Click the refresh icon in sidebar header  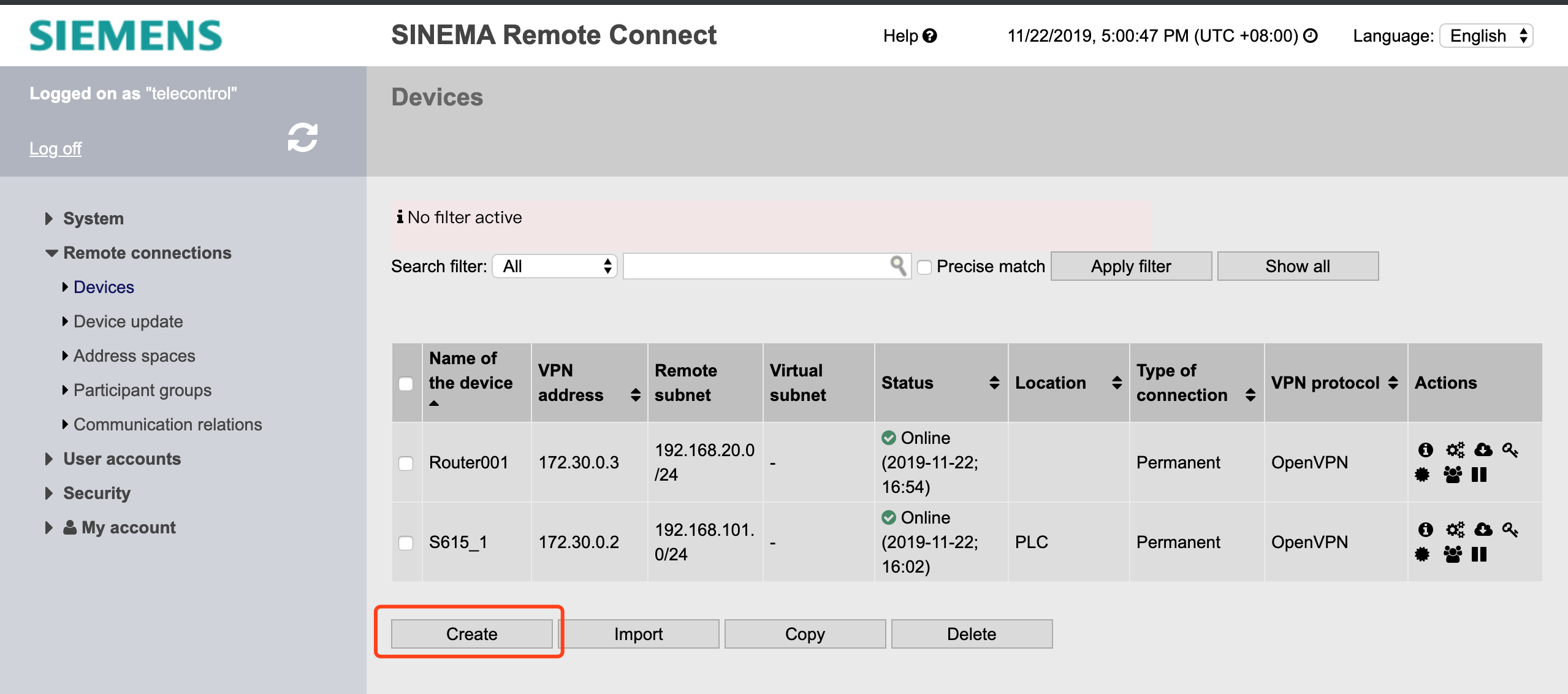[303, 137]
